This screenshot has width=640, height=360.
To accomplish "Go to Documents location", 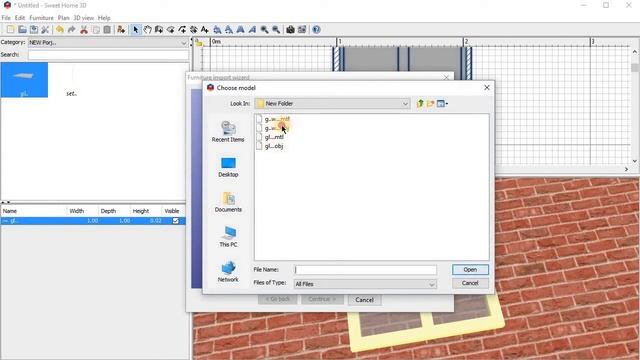I will click(228, 202).
